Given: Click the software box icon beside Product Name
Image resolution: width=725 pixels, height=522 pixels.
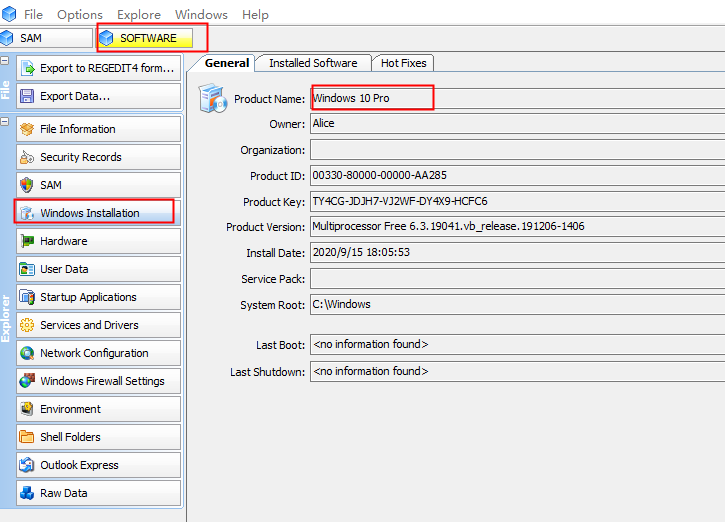Looking at the screenshot, I should [x=213, y=98].
